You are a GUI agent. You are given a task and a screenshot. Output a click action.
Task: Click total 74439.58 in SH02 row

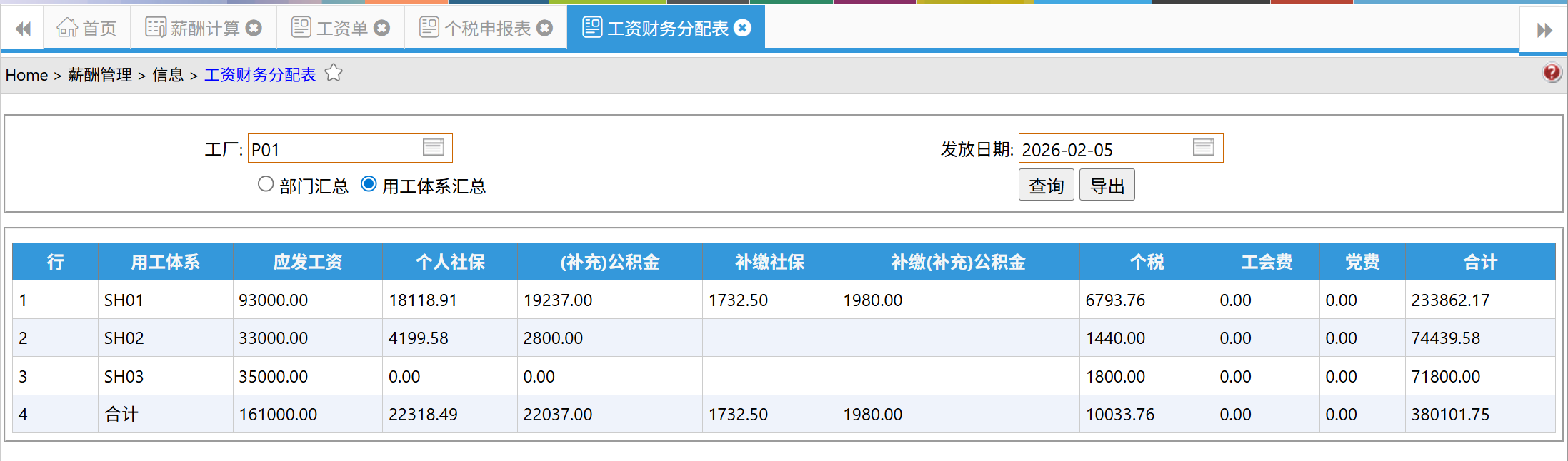click(1446, 338)
